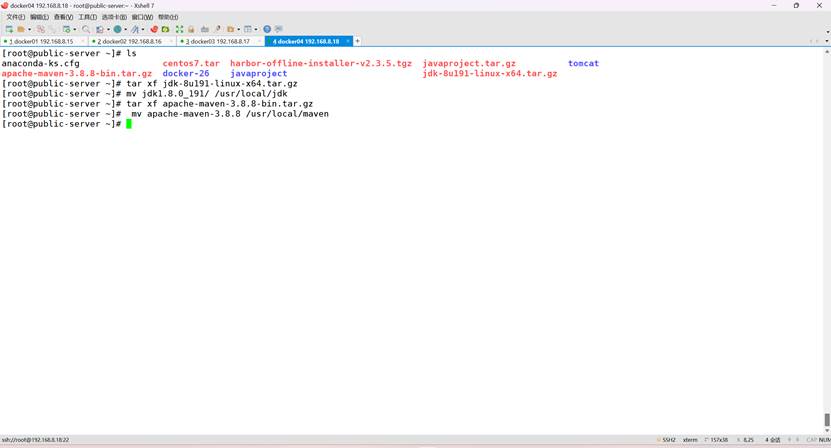Click the chat bubble feedback icon
Viewport: 831px width, 448px height.
(x=279, y=29)
